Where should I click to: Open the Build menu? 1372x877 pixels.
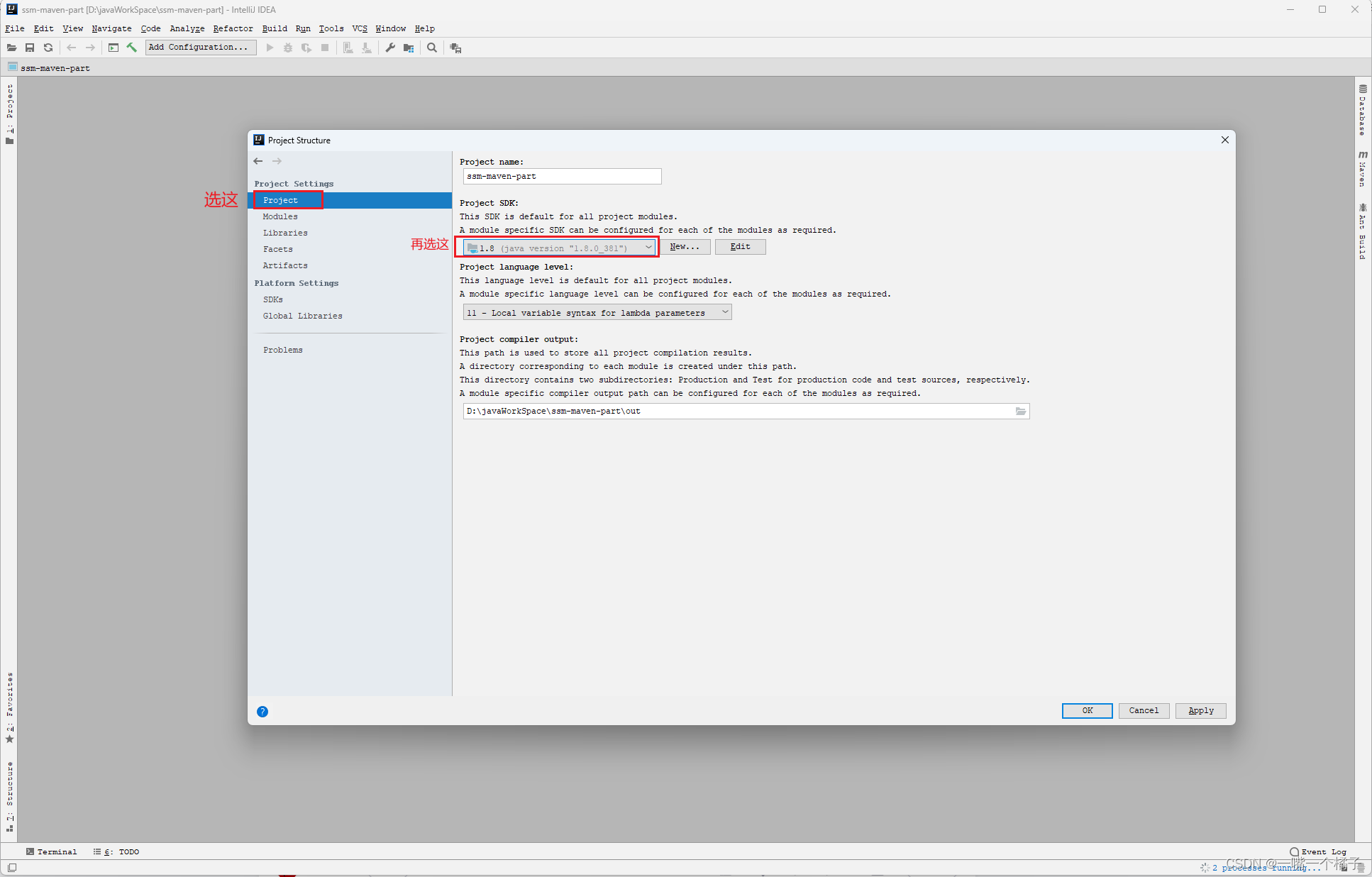(275, 28)
